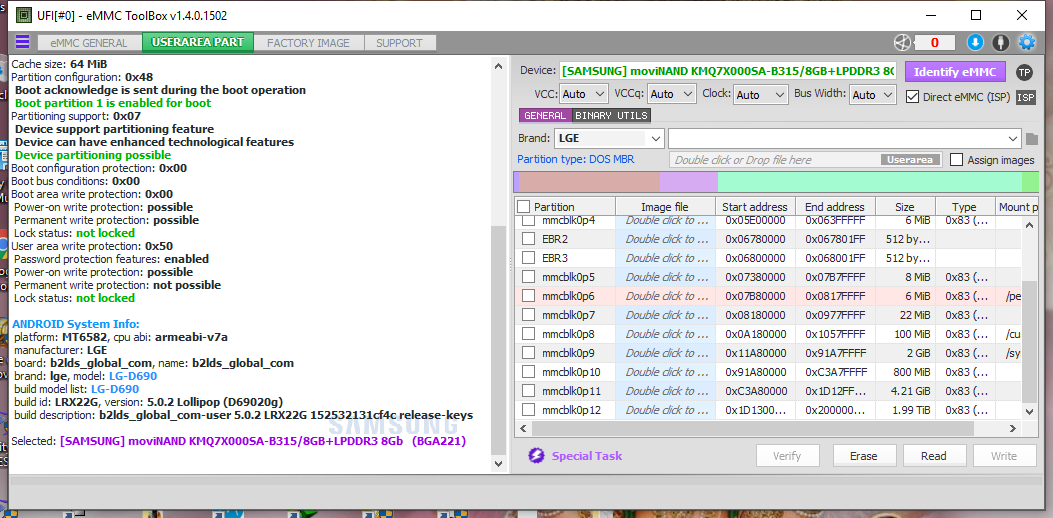Check the mmcblk0p9 partition checkbox
Screen dimensions: 1053x518
coord(529,353)
